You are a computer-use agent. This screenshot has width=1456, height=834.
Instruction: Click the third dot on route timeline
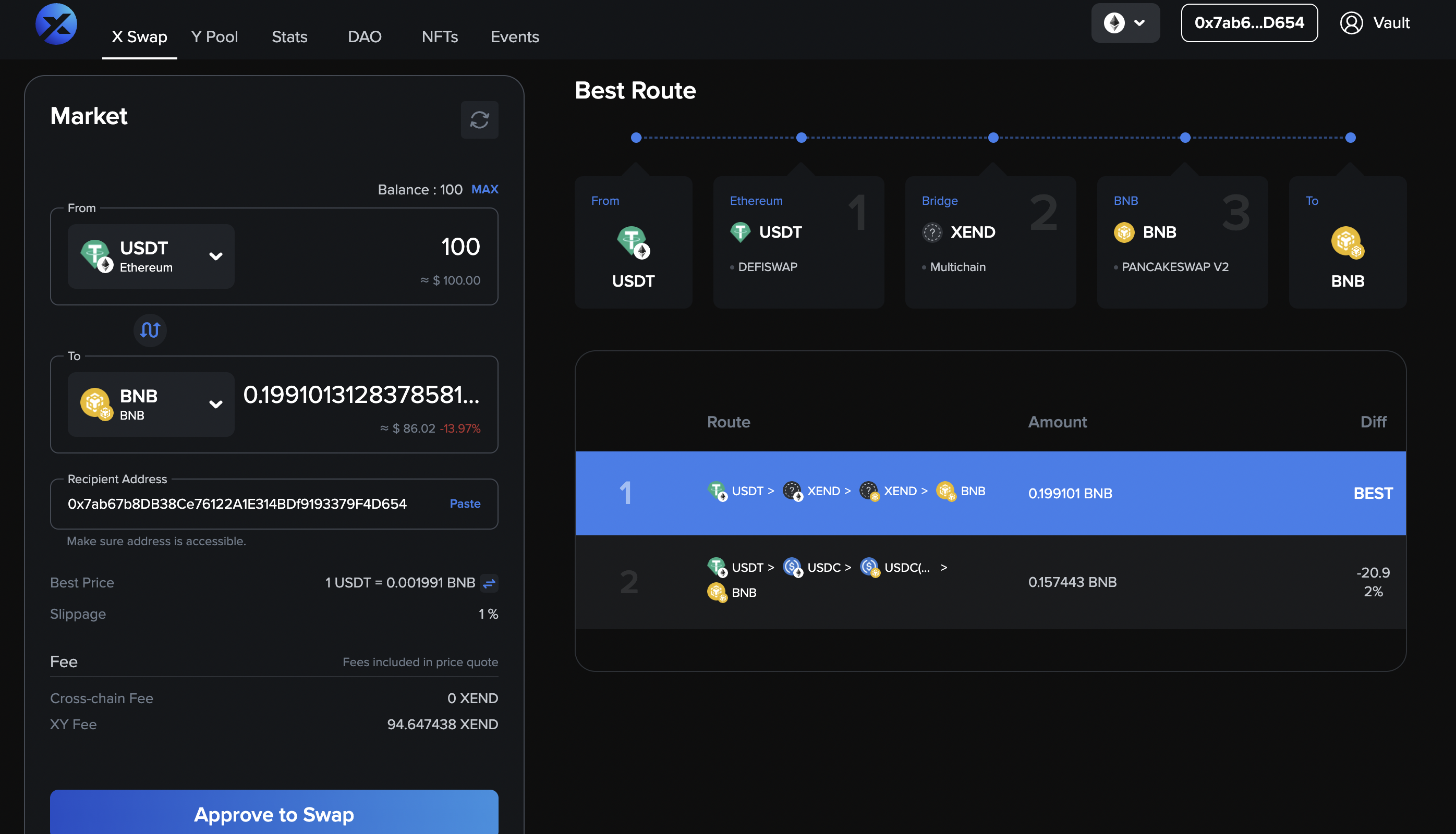[x=993, y=138]
